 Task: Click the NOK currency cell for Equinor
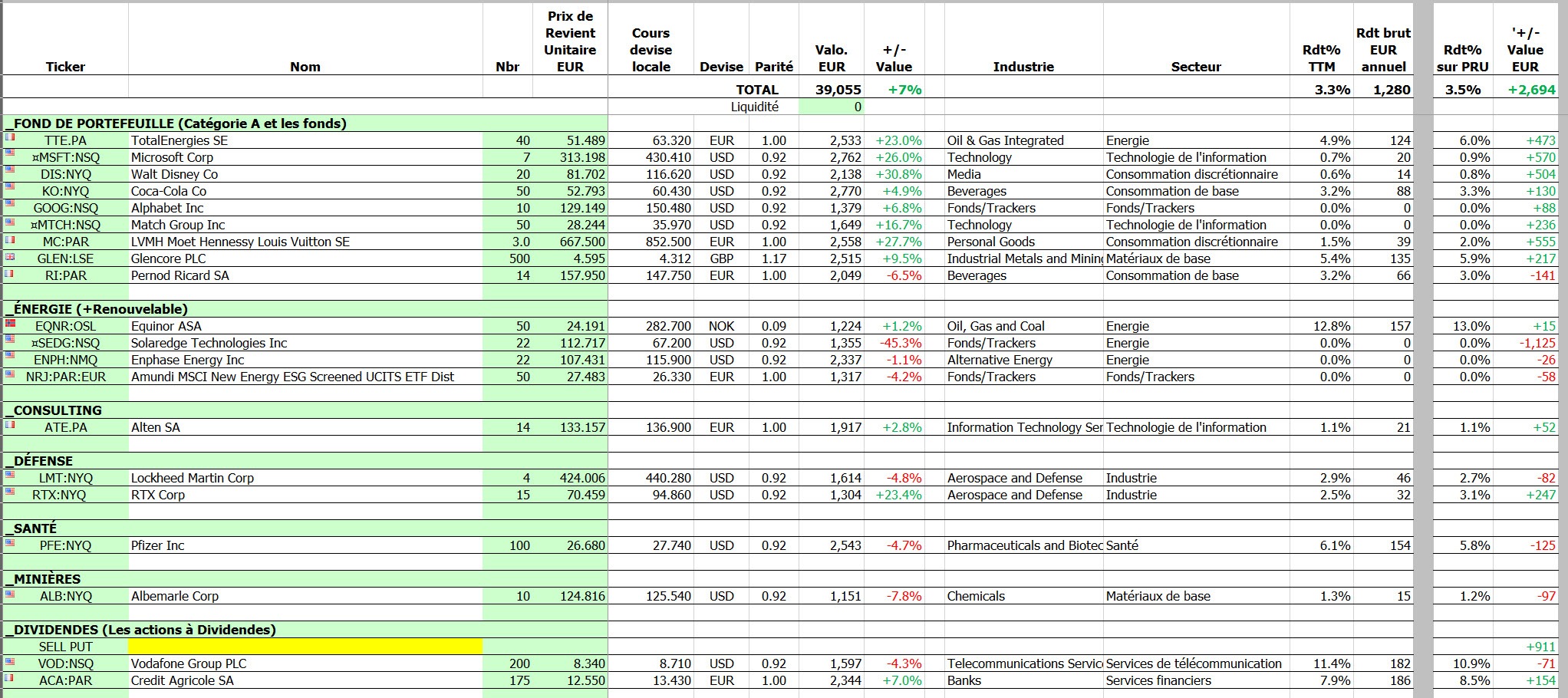coord(721,326)
